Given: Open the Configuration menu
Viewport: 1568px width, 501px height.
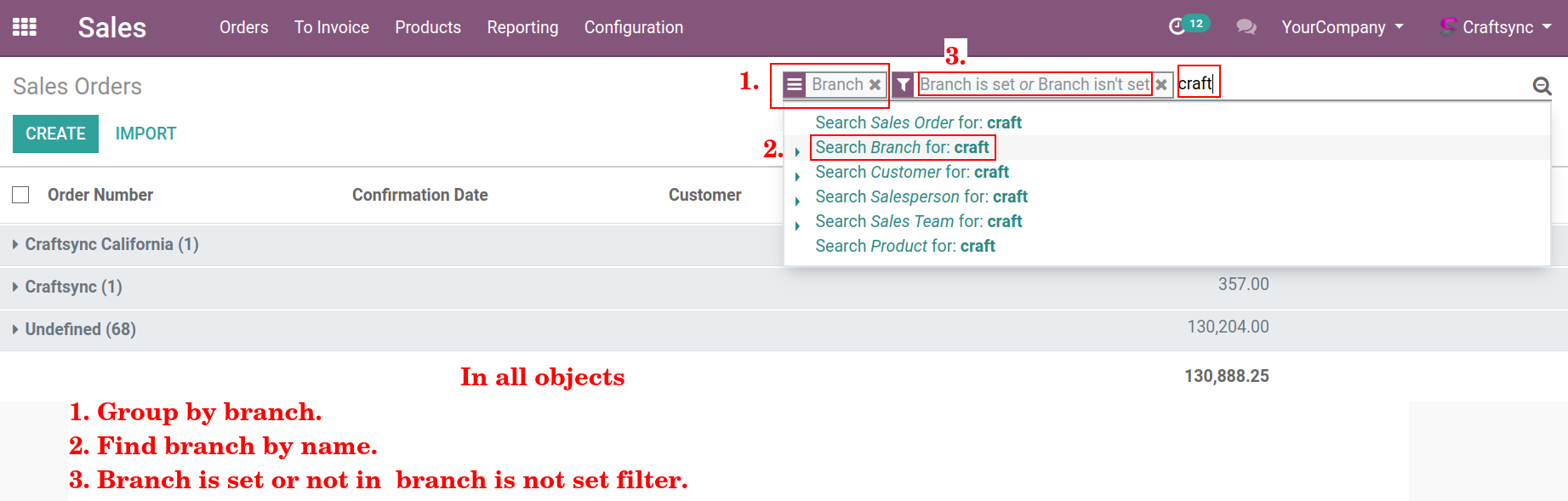Looking at the screenshot, I should pyautogui.click(x=633, y=27).
